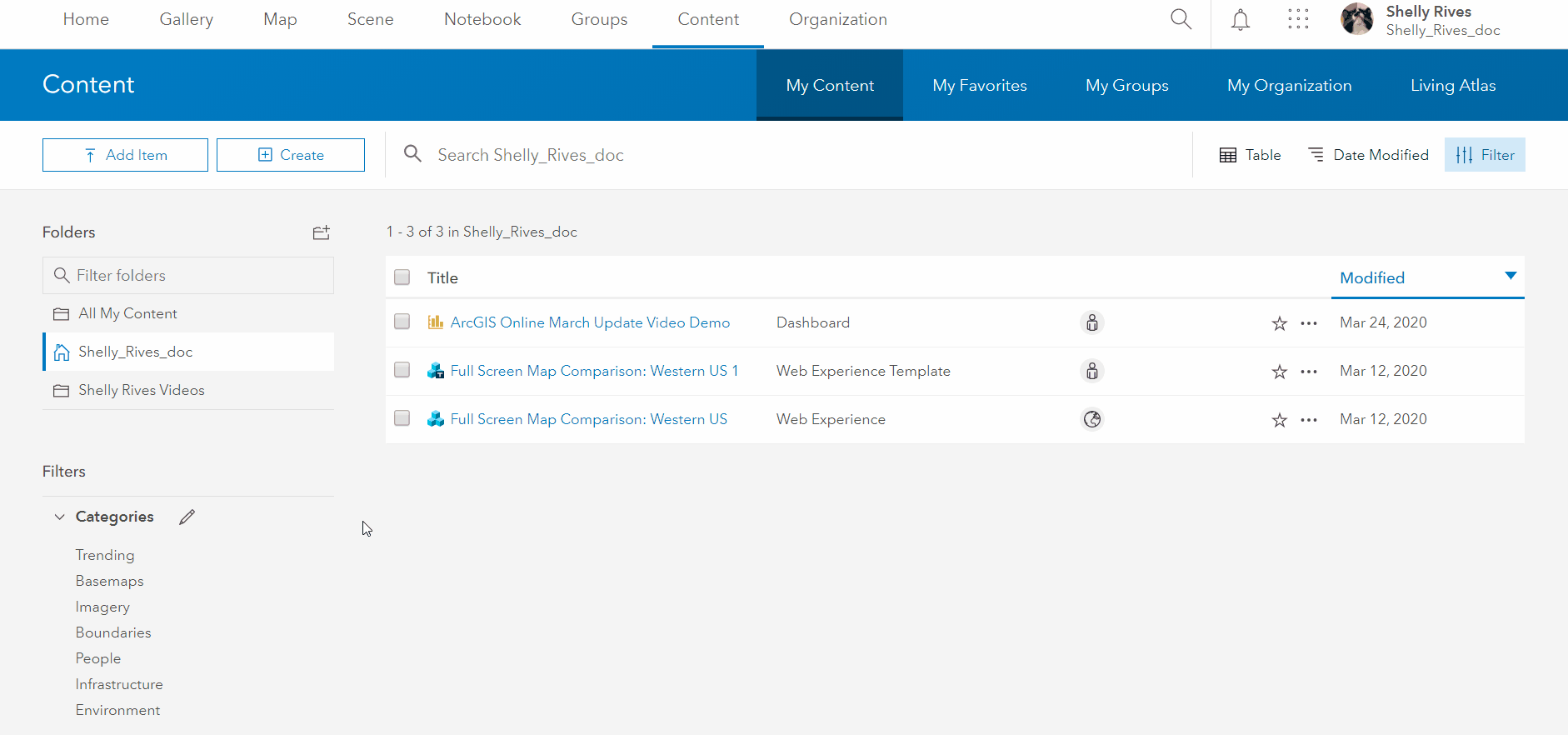The width and height of the screenshot is (1568, 735).
Task: Focus the Filter folders field
Action: pos(188,275)
